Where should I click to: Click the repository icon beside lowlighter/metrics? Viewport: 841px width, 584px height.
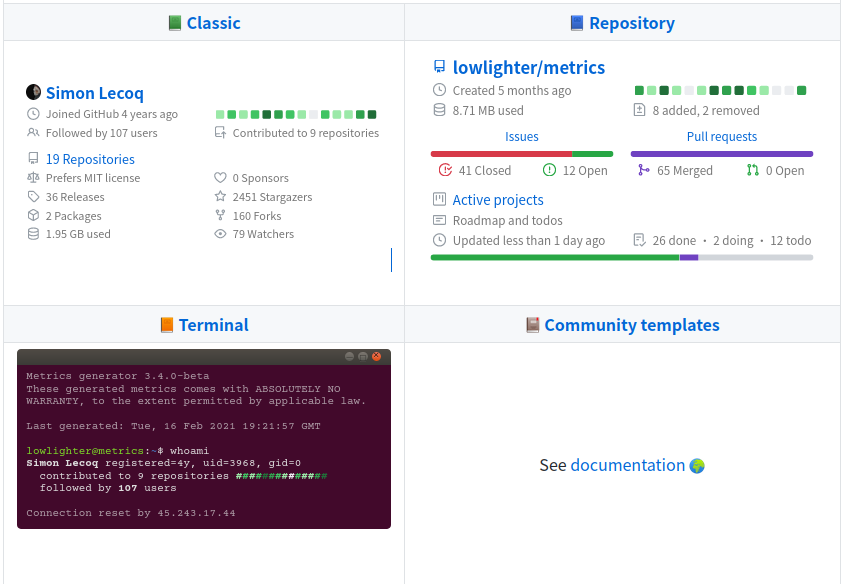click(x=439, y=66)
